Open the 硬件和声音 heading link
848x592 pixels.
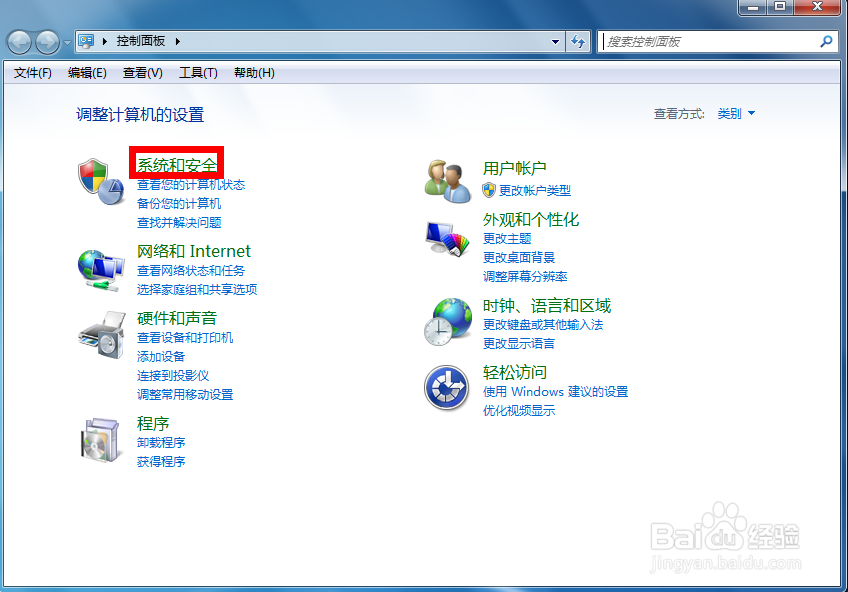(177, 318)
